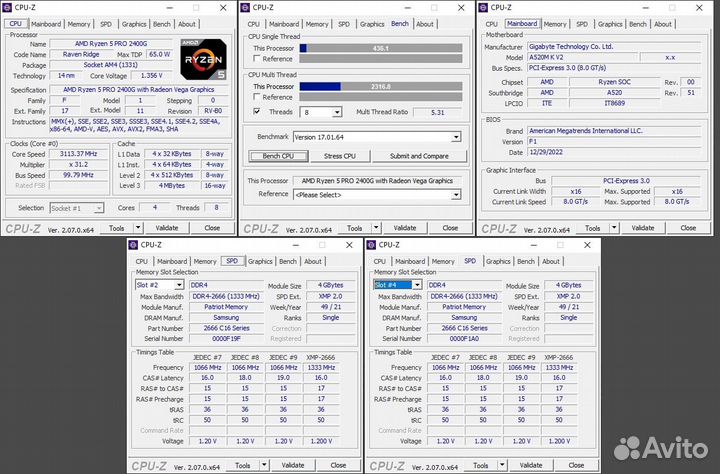Click the Core Voltage value 1.356 V
The height and width of the screenshot is (474, 720).
151,76
